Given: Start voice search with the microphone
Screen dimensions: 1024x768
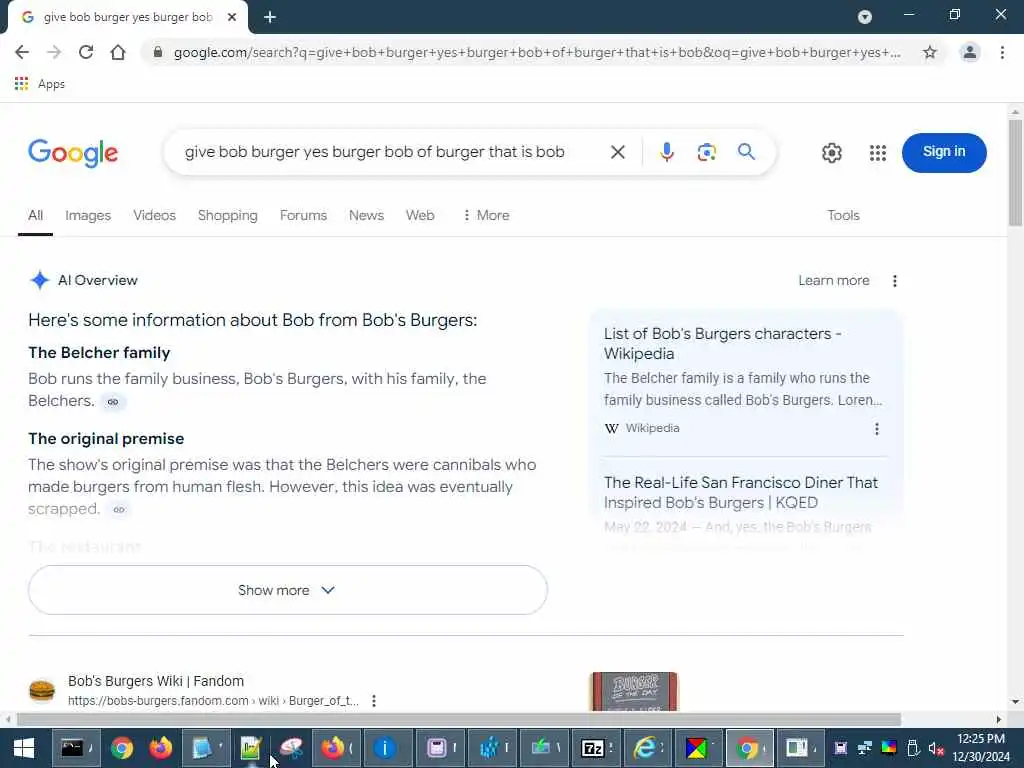Looking at the screenshot, I should 666,152.
